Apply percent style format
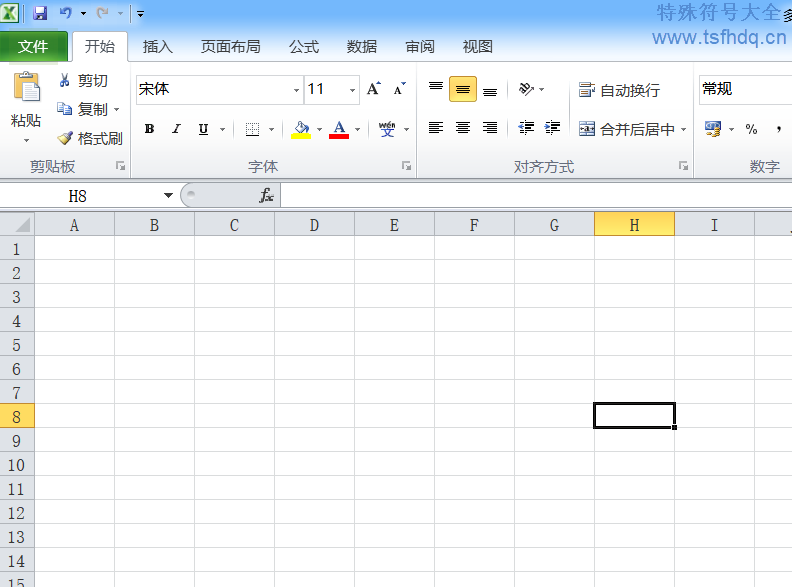The height and width of the screenshot is (587, 792). 751,129
